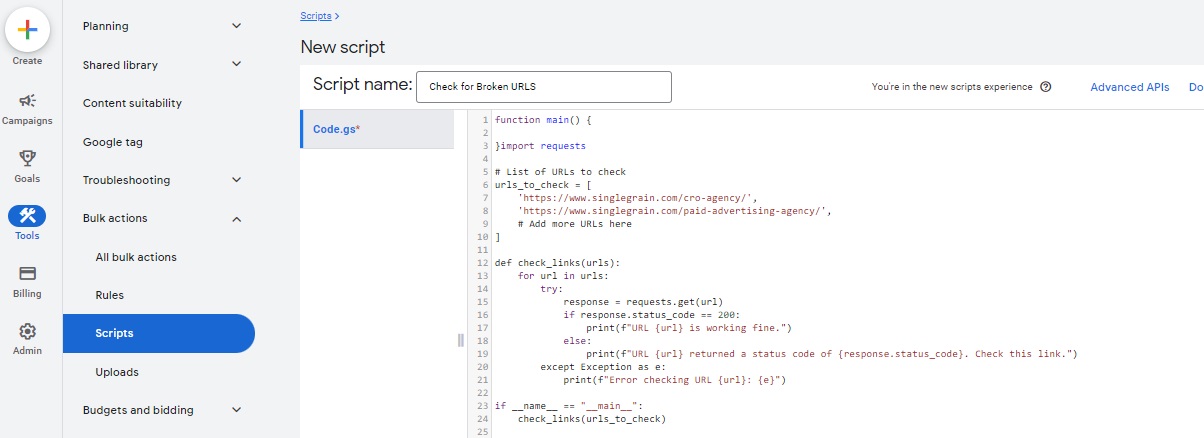
Task: Open Goals trophy icon
Action: pos(27,159)
